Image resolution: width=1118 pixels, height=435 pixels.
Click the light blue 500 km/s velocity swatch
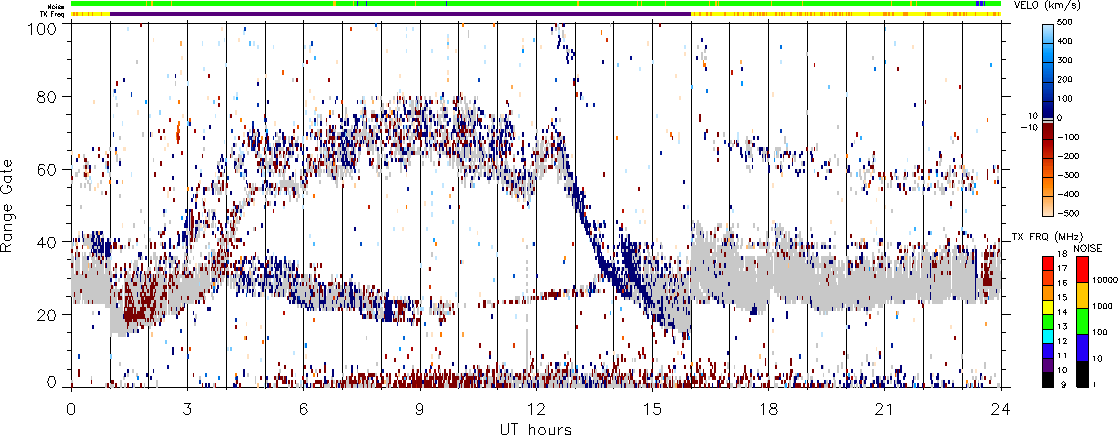[1051, 25]
